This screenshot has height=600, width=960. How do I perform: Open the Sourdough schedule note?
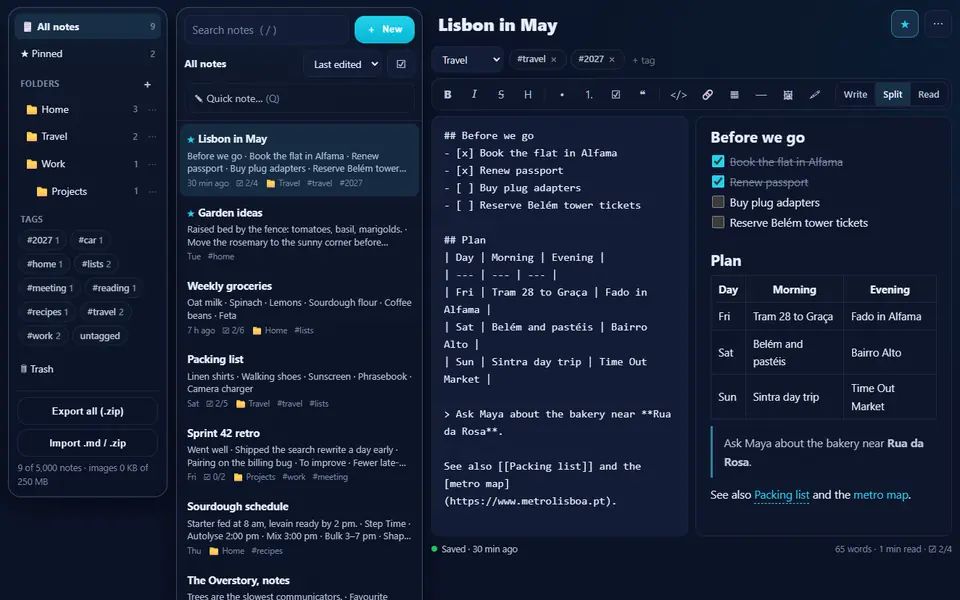click(x=299, y=528)
